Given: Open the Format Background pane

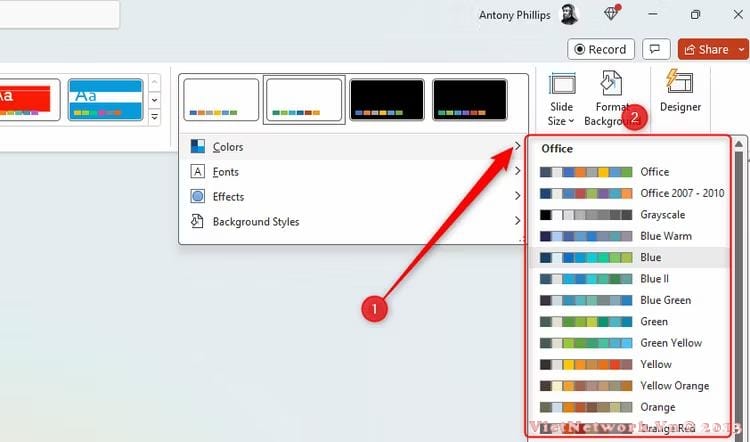Looking at the screenshot, I should coord(610,98).
